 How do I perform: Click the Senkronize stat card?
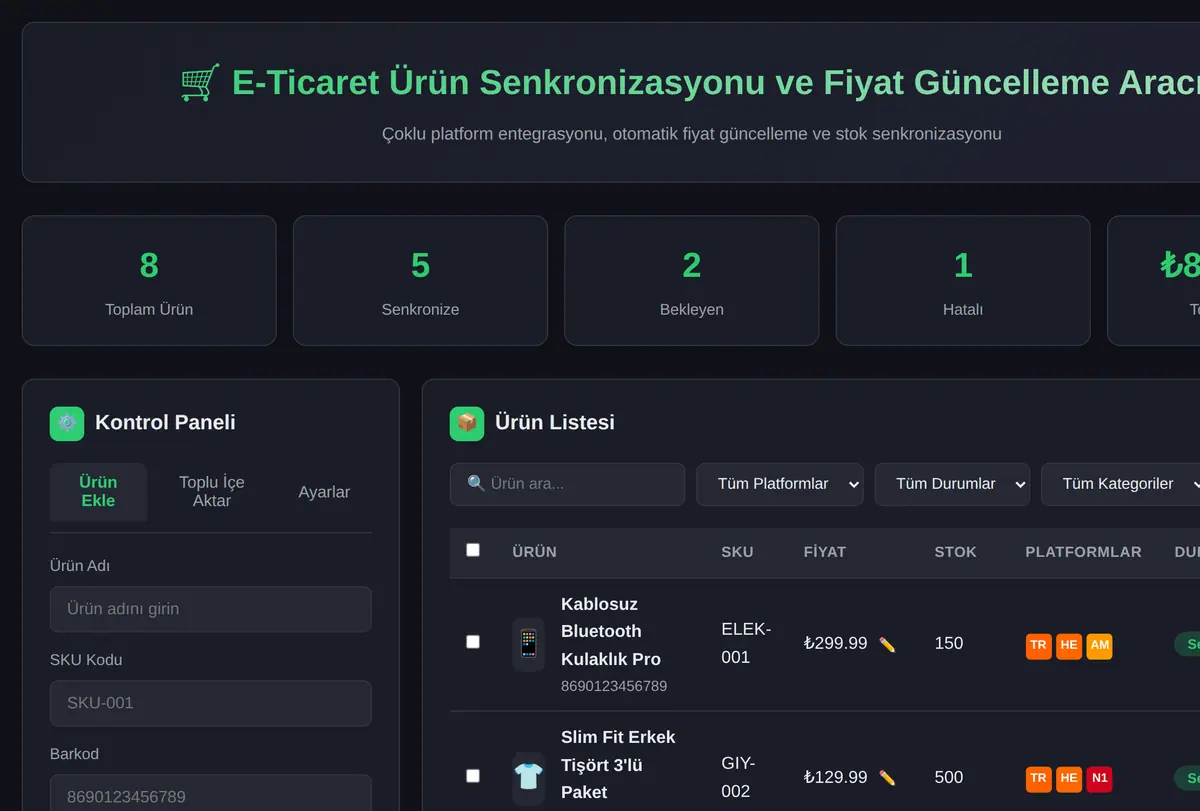[420, 281]
